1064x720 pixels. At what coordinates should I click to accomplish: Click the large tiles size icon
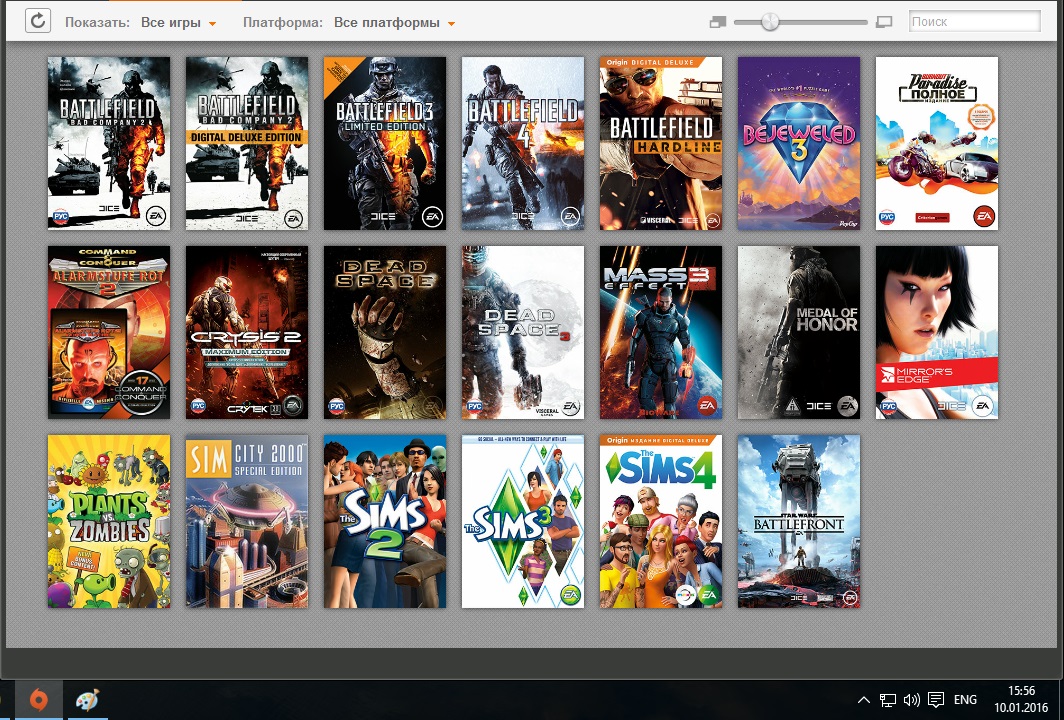[x=884, y=22]
